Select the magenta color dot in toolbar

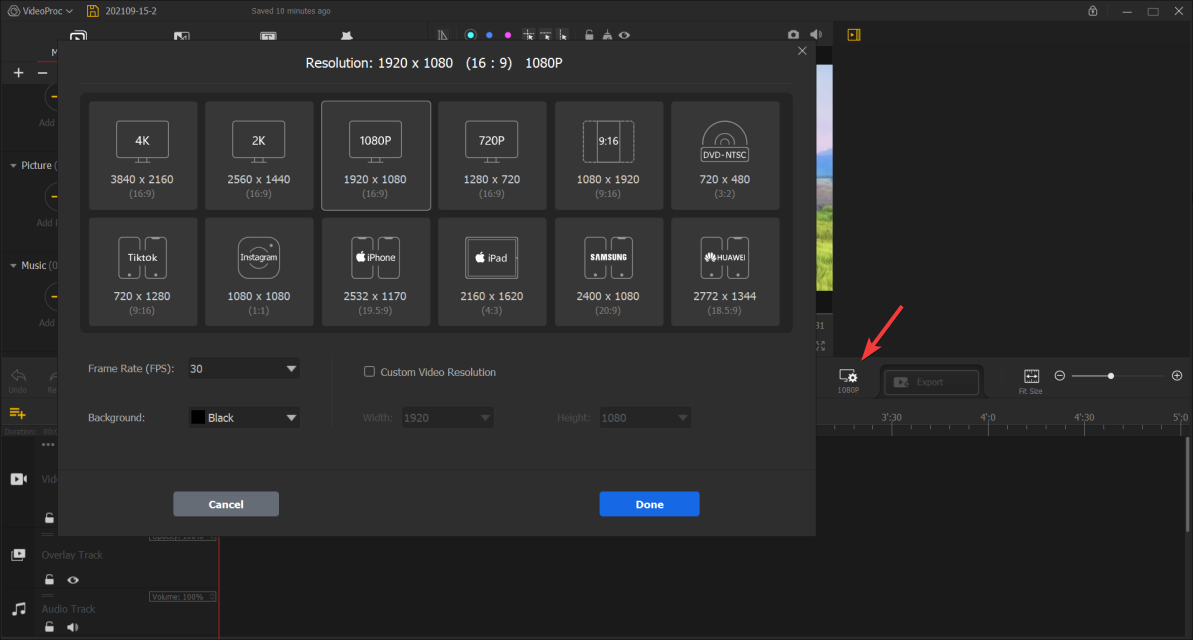pos(507,35)
